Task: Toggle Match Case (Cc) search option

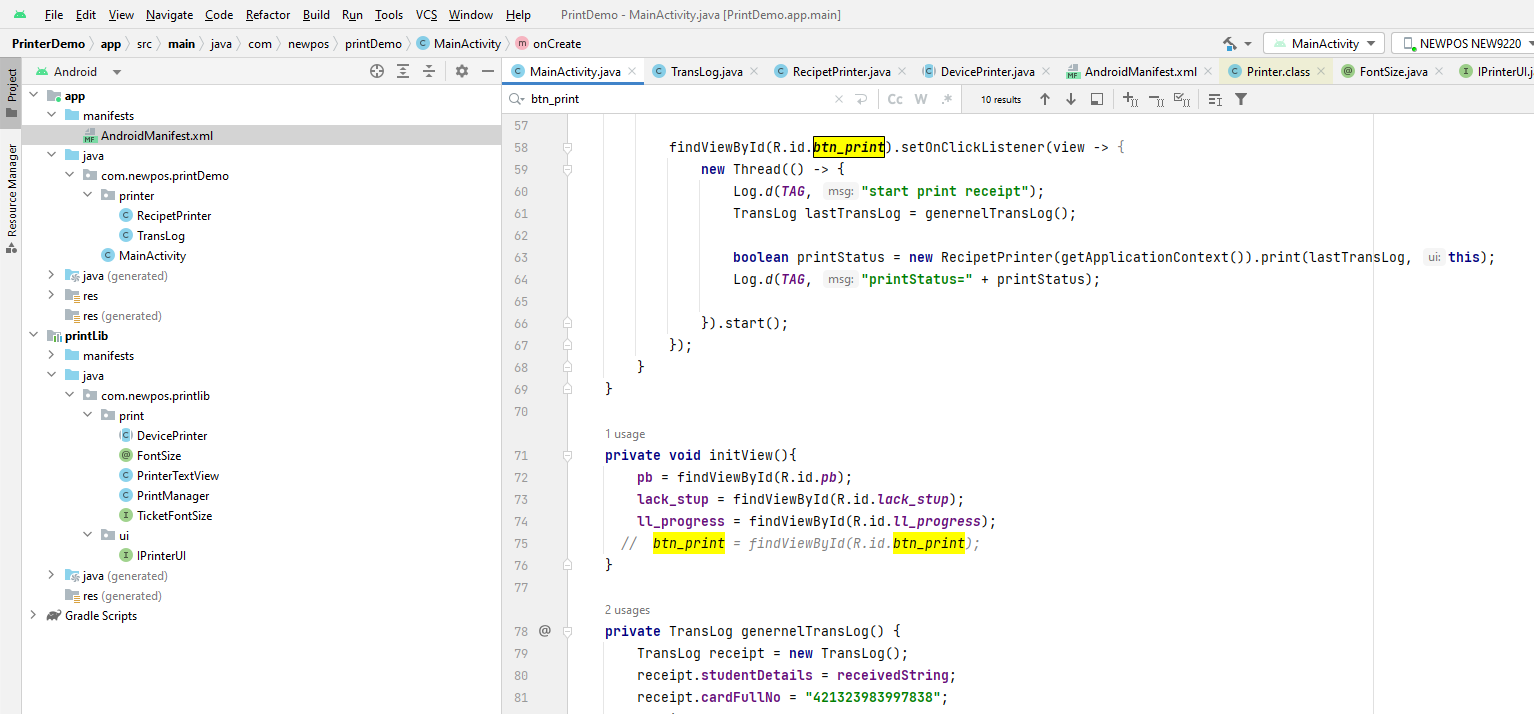Action: pos(895,99)
